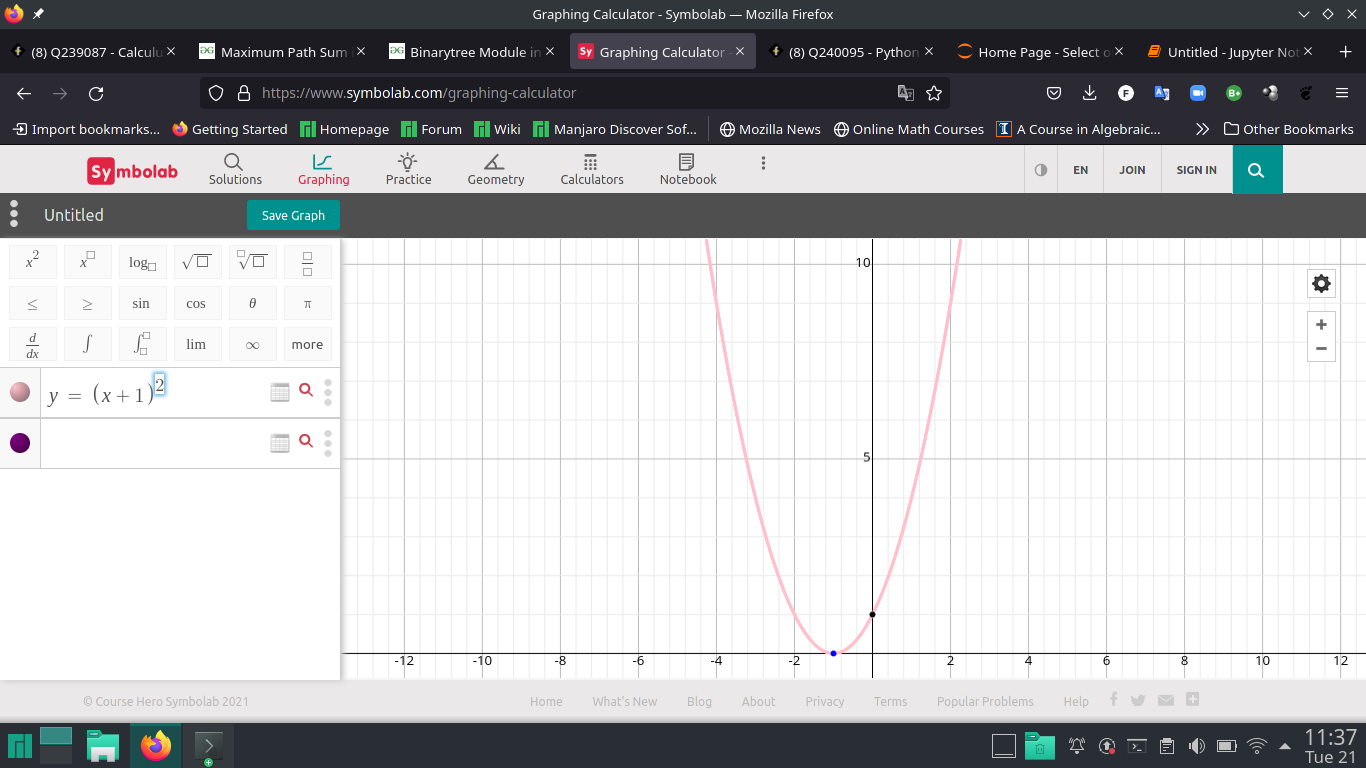Image resolution: width=1366 pixels, height=768 pixels.
Task: Insert the derivative d/dx operator
Action: point(32,344)
